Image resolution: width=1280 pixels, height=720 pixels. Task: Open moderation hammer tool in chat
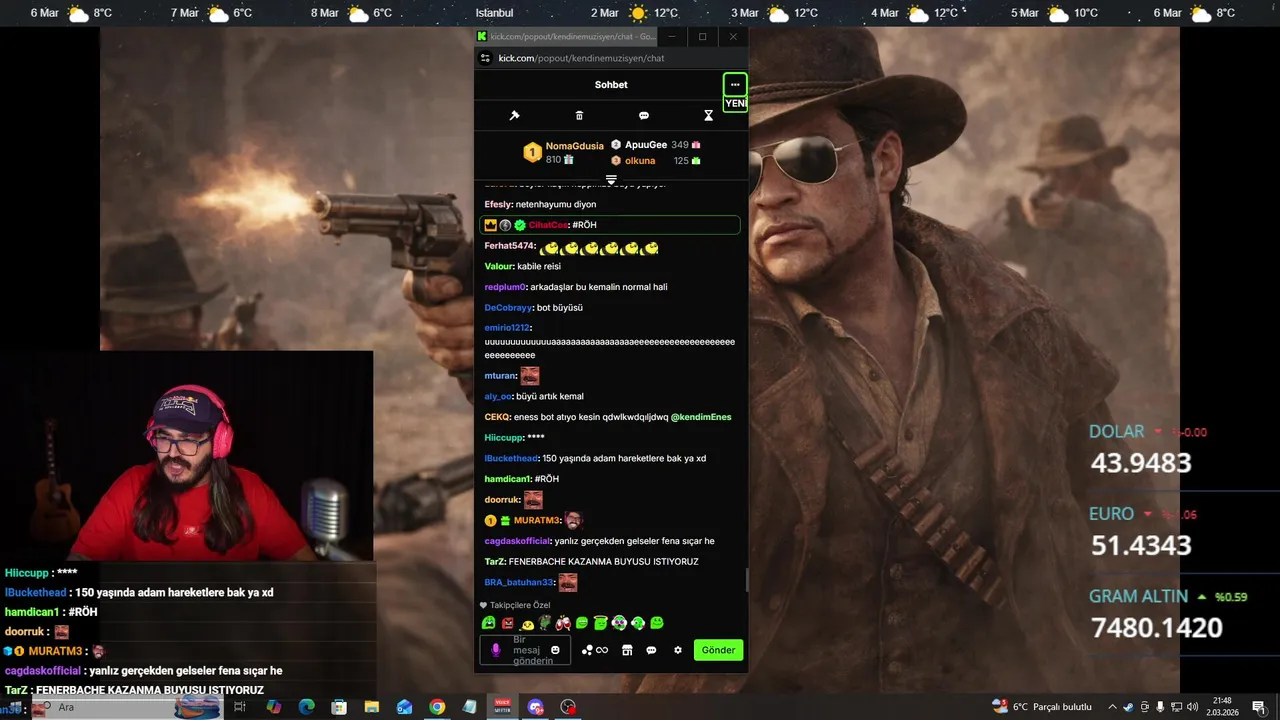[x=514, y=116]
